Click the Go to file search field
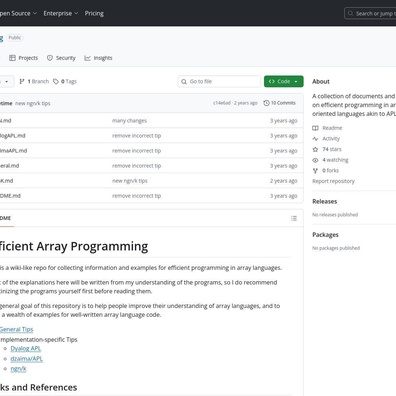Screen dimensions: 396x396 (x=219, y=81)
